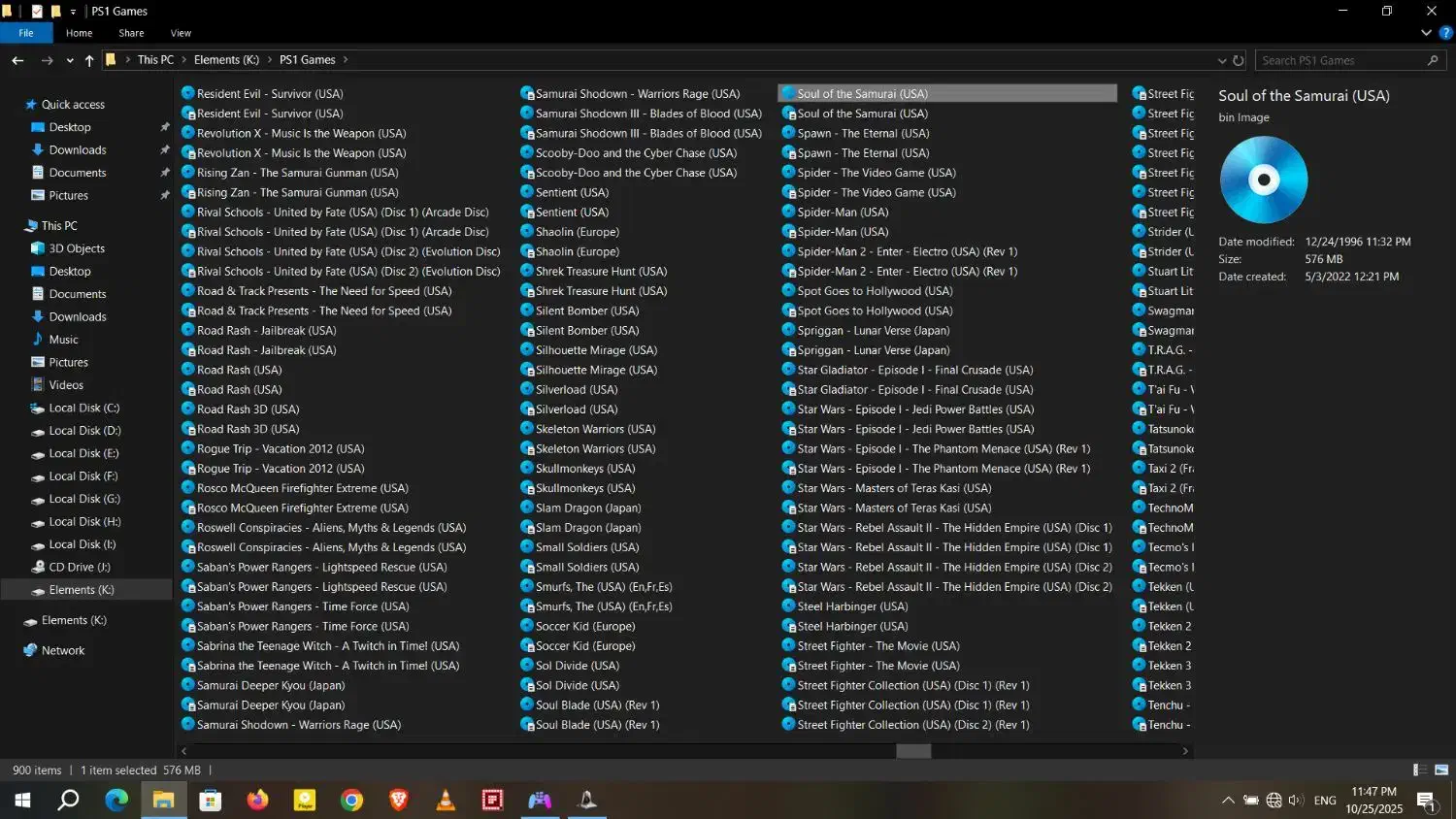Switch to large thumbnails view layout
The height and width of the screenshot is (819, 1456).
pos(1441,770)
